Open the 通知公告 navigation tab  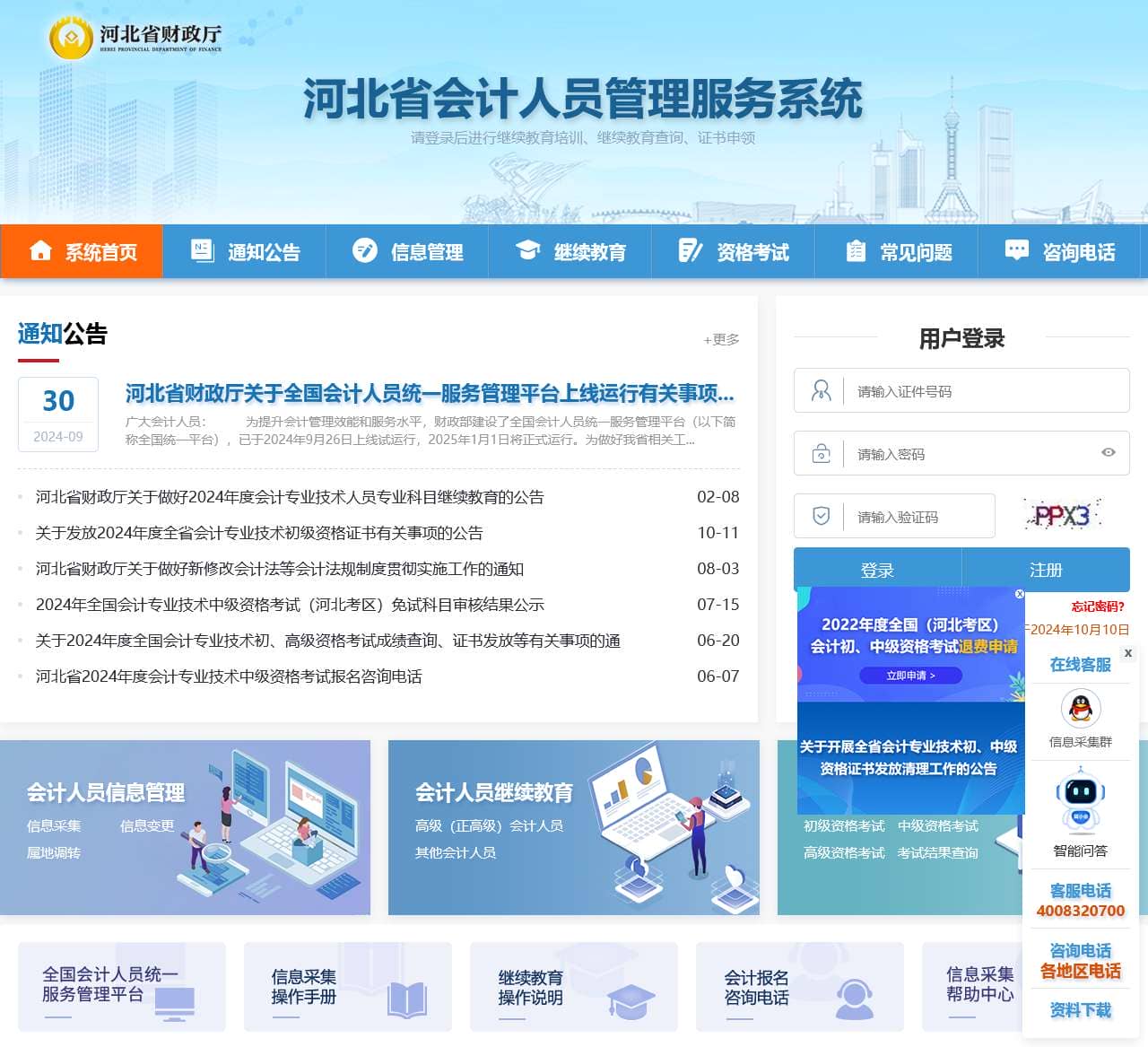(x=244, y=252)
